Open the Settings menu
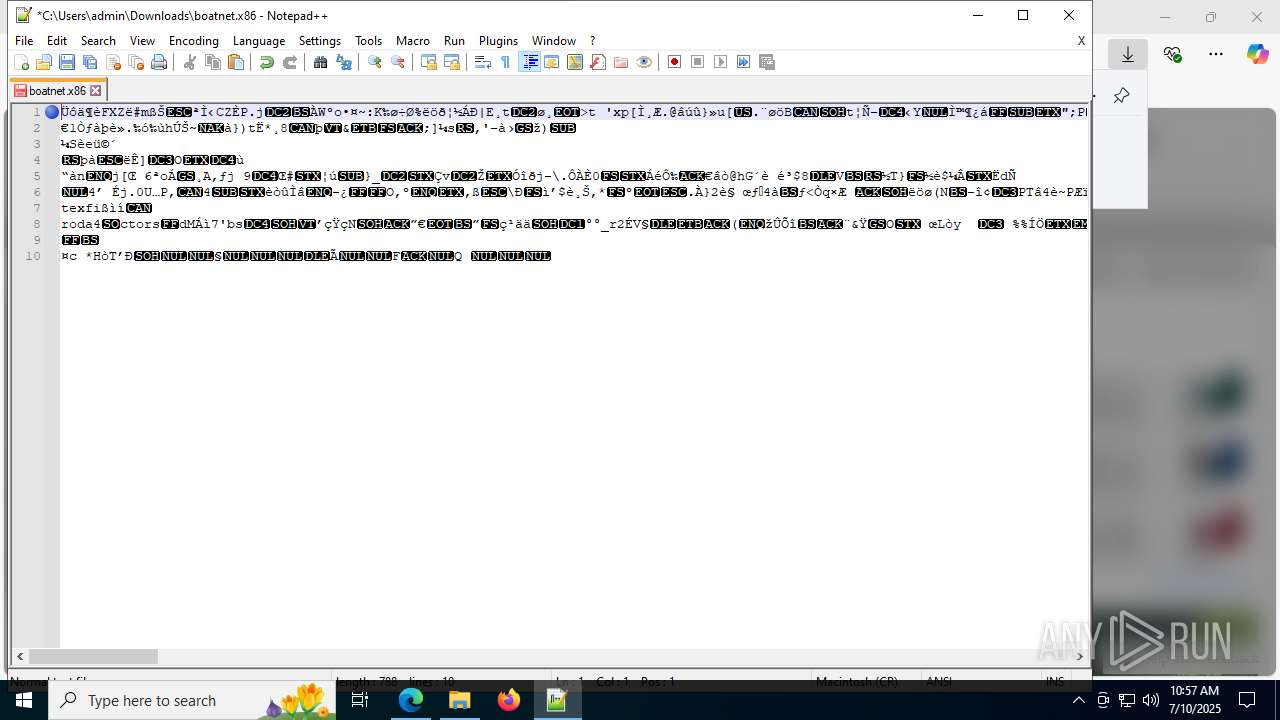This screenshot has width=1280, height=720. (x=320, y=41)
